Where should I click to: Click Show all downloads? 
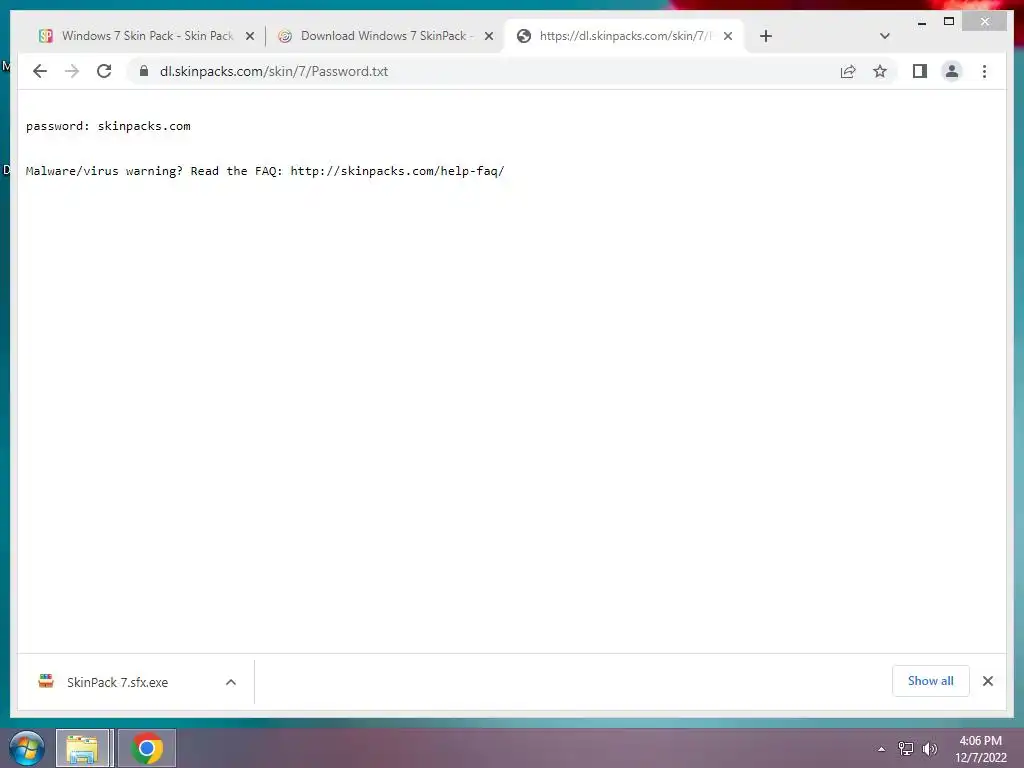point(931,681)
